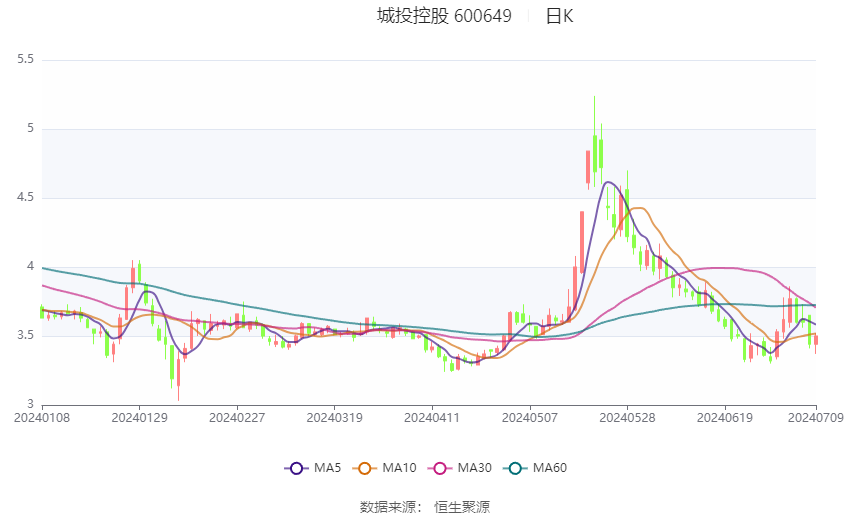Screen dimensions: 850x517
Task: Click the 20240709 date axis label
Action: coord(816,418)
